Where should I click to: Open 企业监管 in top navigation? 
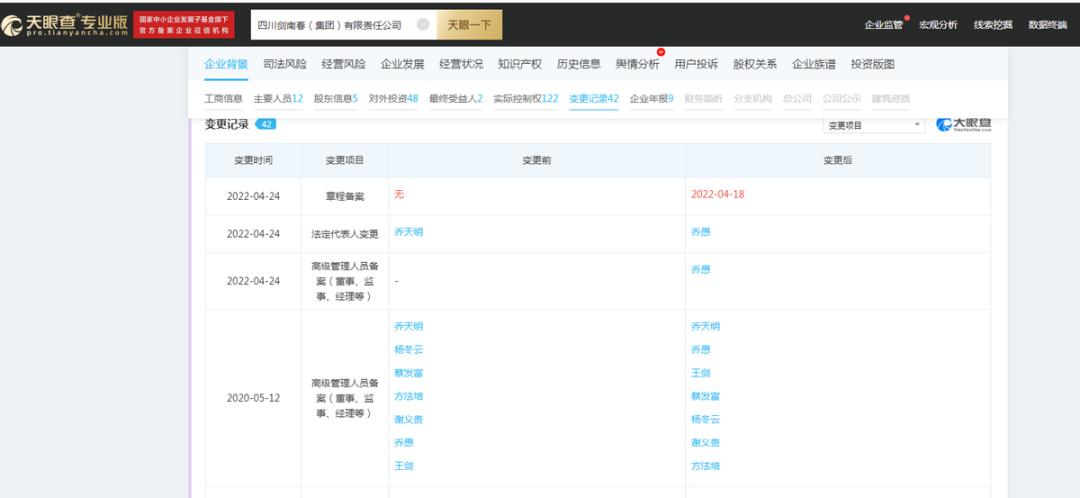coord(884,25)
